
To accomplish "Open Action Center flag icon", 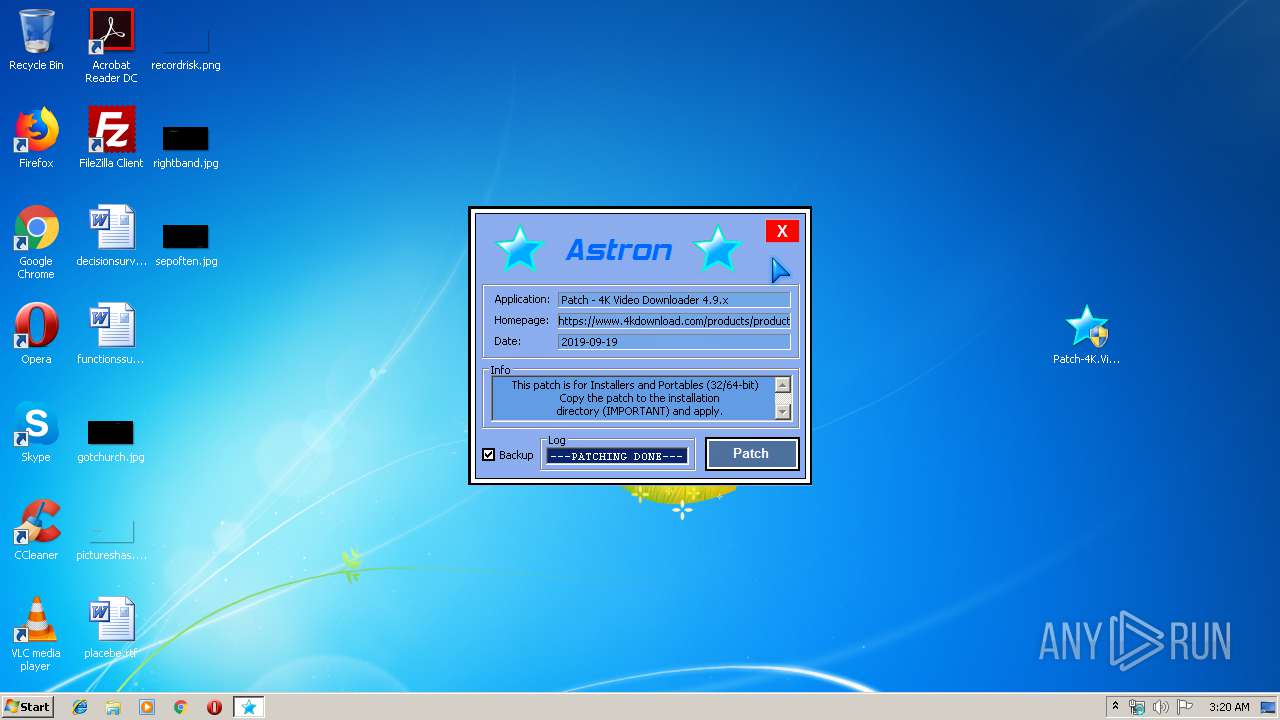I will click(x=1185, y=707).
